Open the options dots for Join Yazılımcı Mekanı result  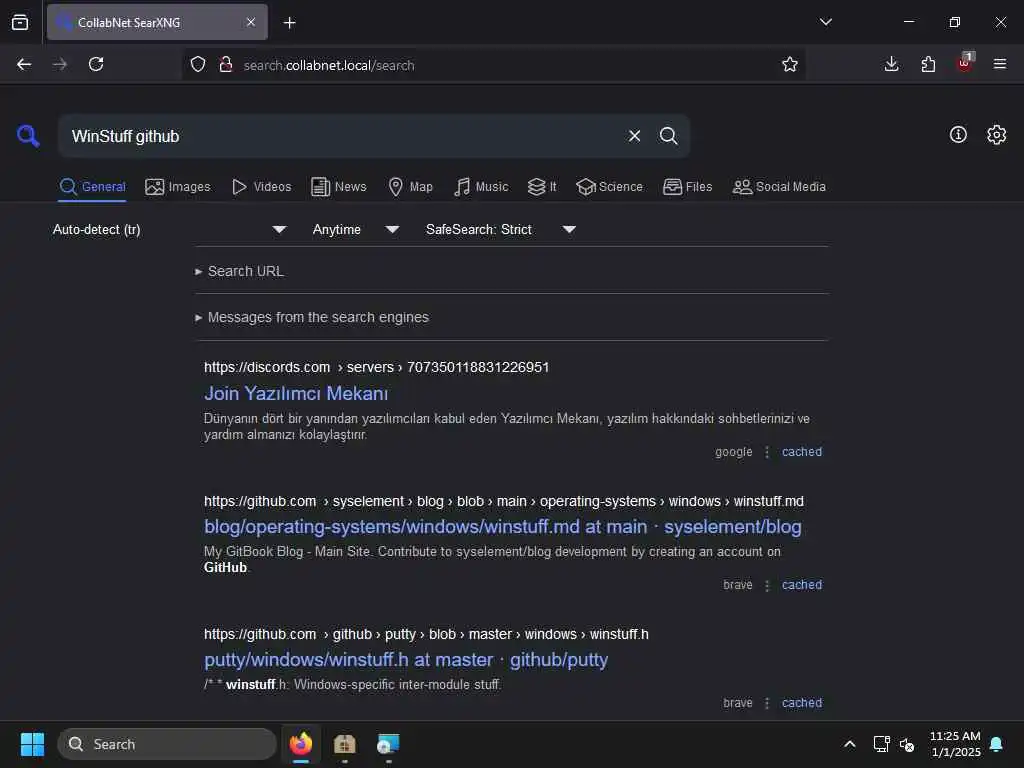point(767,452)
